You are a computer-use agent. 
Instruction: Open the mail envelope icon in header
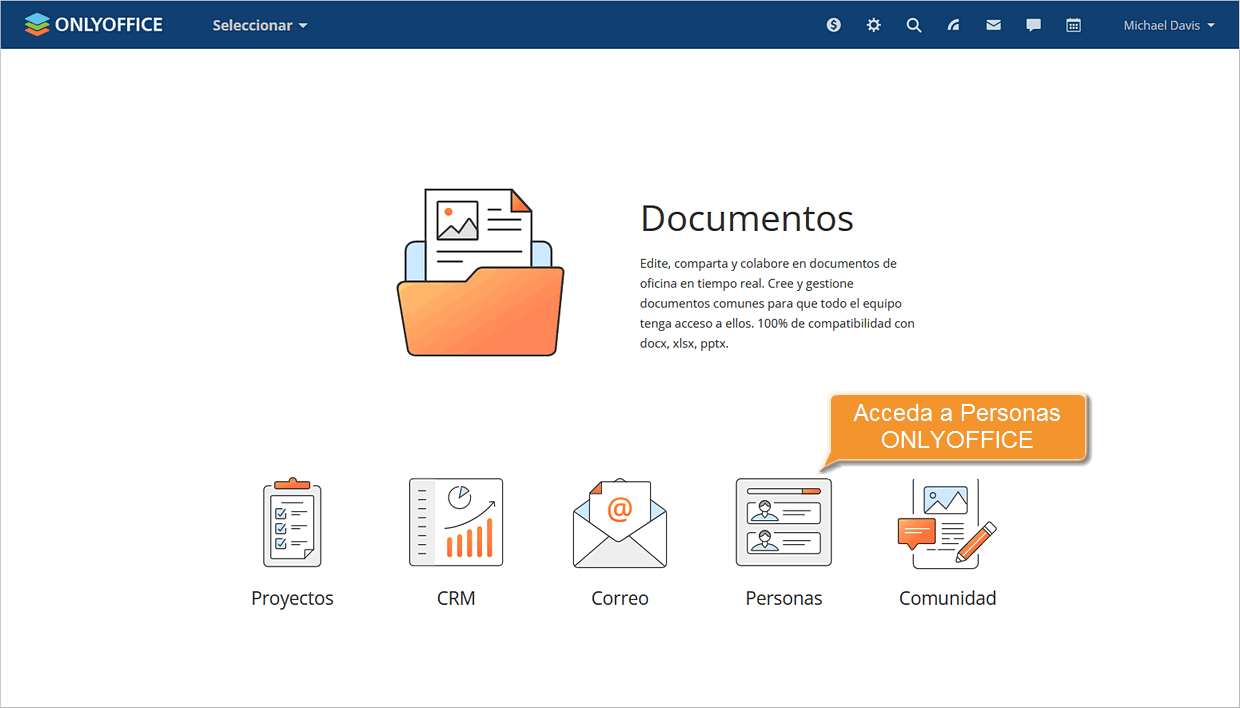click(993, 25)
